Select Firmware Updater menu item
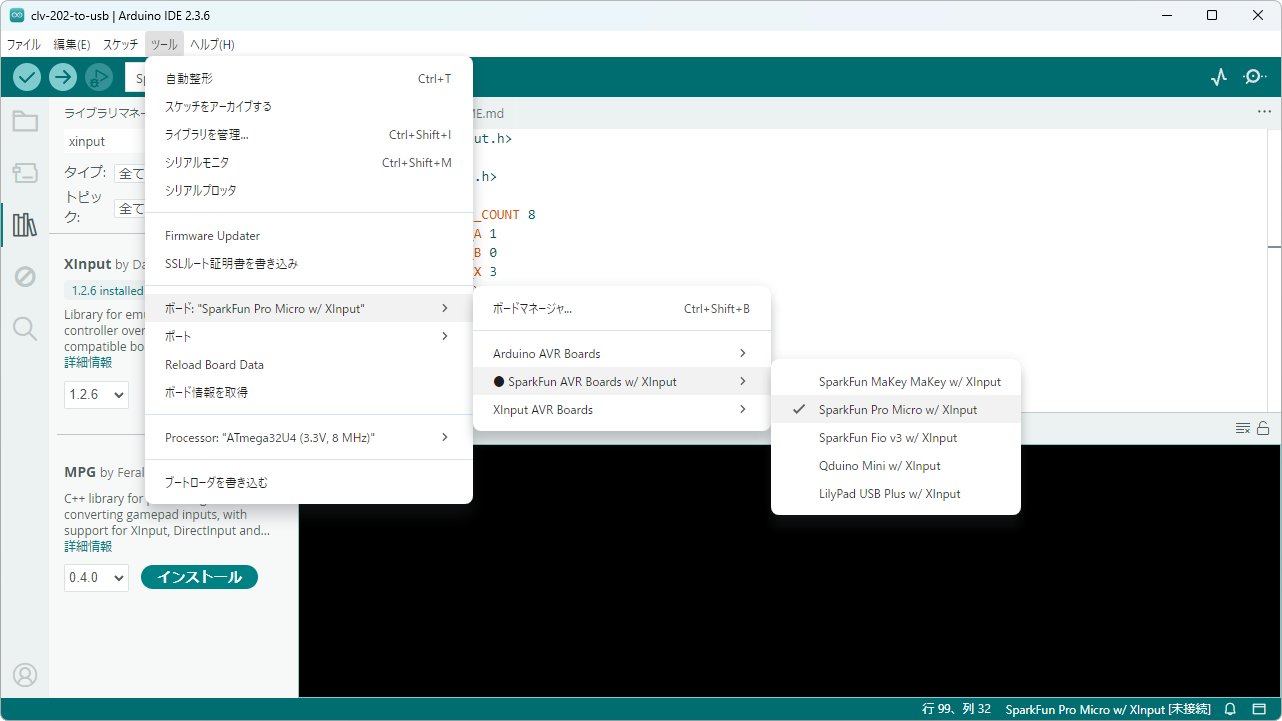This screenshot has height=721, width=1282. pyautogui.click(x=212, y=236)
